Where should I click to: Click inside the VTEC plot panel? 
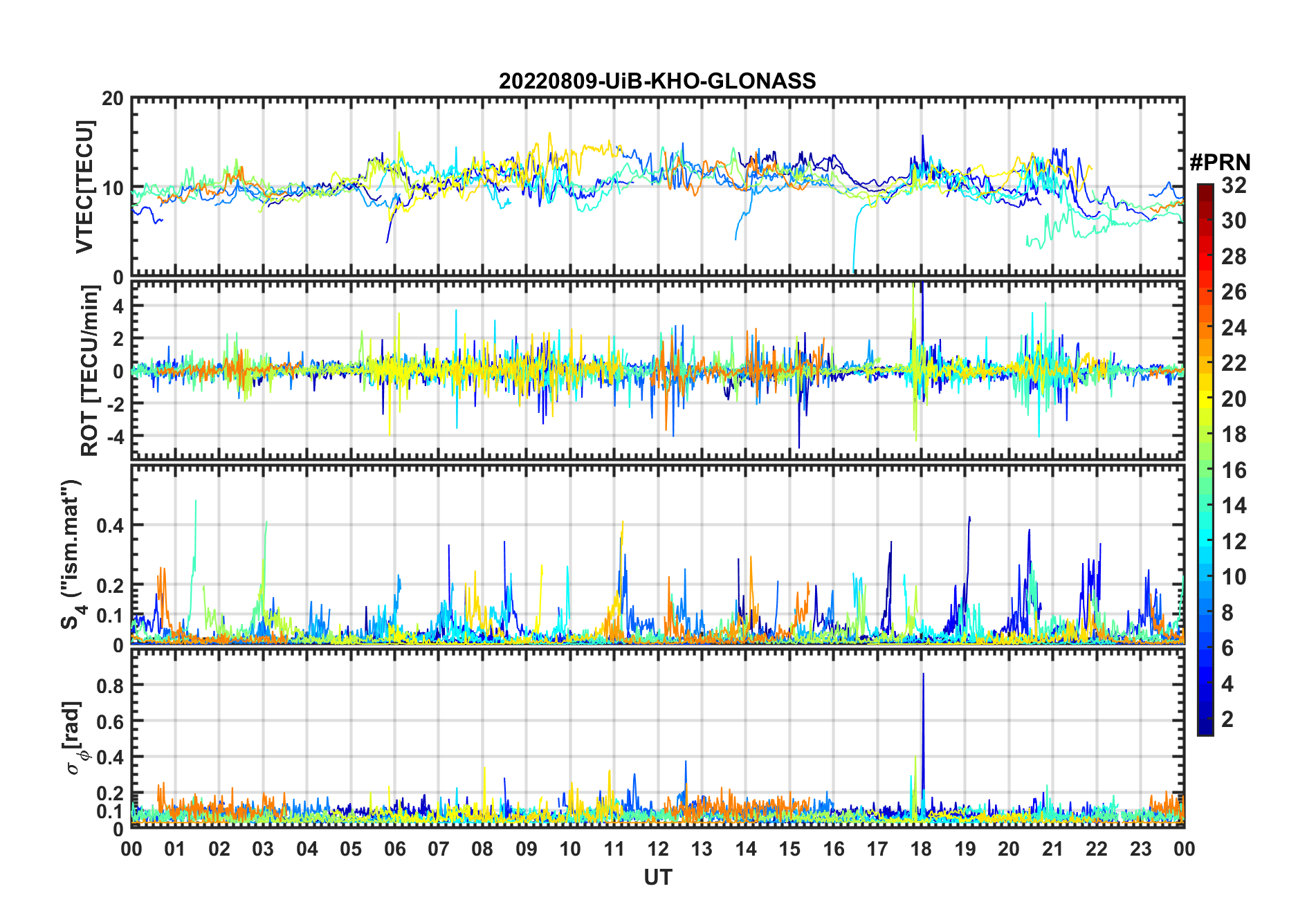658,187
